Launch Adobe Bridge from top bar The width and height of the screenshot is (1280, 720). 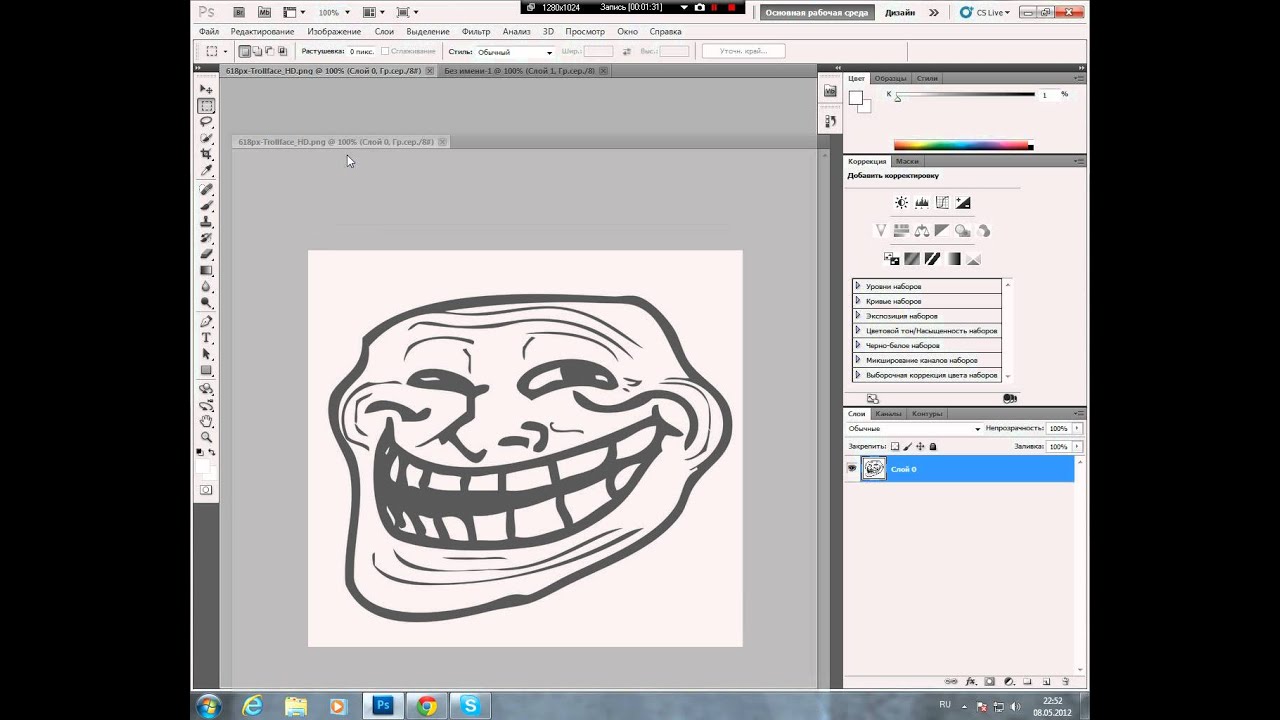pyautogui.click(x=238, y=12)
